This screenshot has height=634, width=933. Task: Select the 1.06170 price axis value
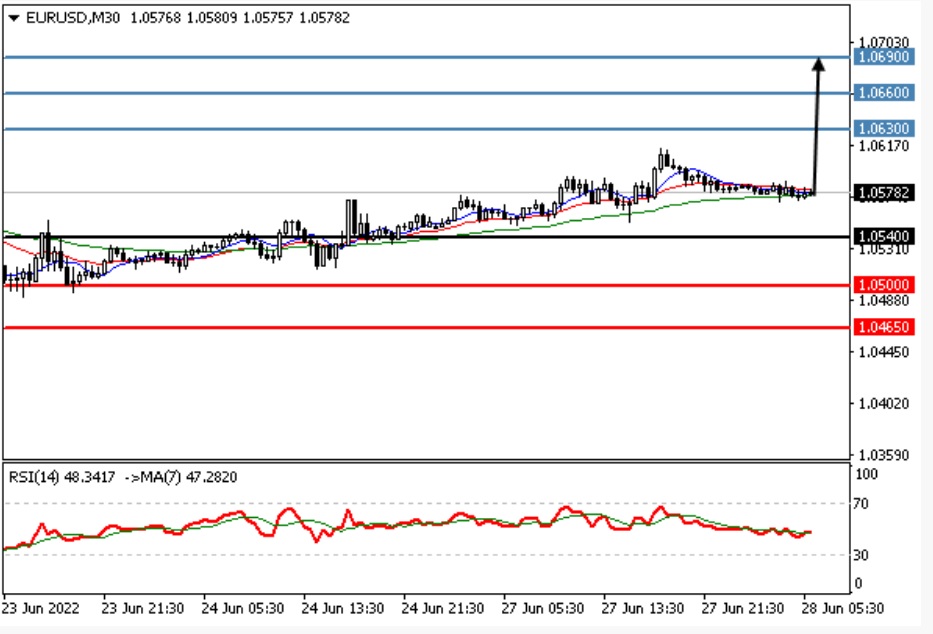click(x=884, y=146)
